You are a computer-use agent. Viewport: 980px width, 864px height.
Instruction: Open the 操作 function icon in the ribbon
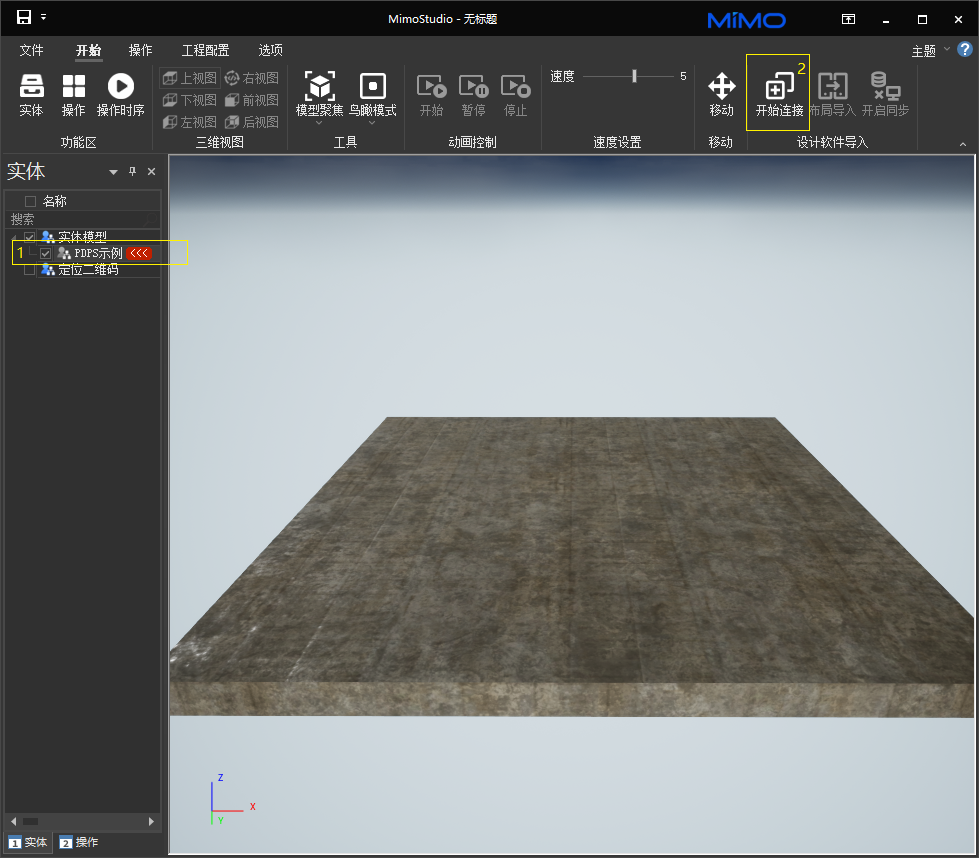(x=74, y=88)
